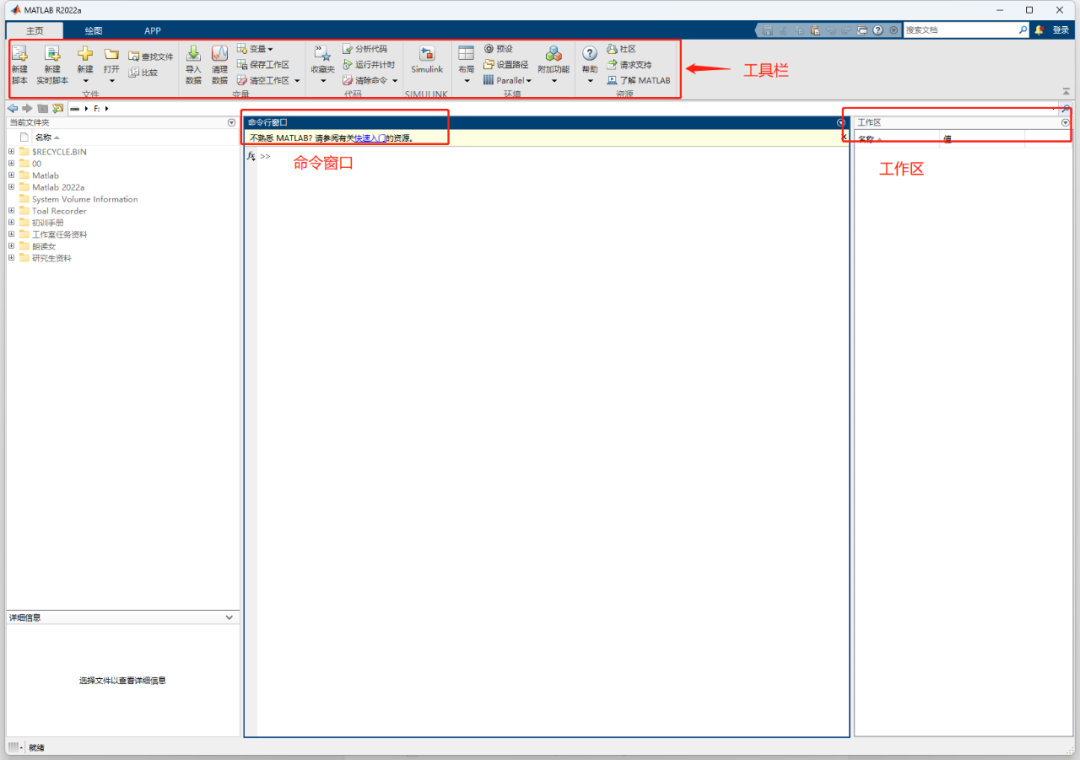
Task: Click the search icon at address bar end
Action: point(1066,108)
